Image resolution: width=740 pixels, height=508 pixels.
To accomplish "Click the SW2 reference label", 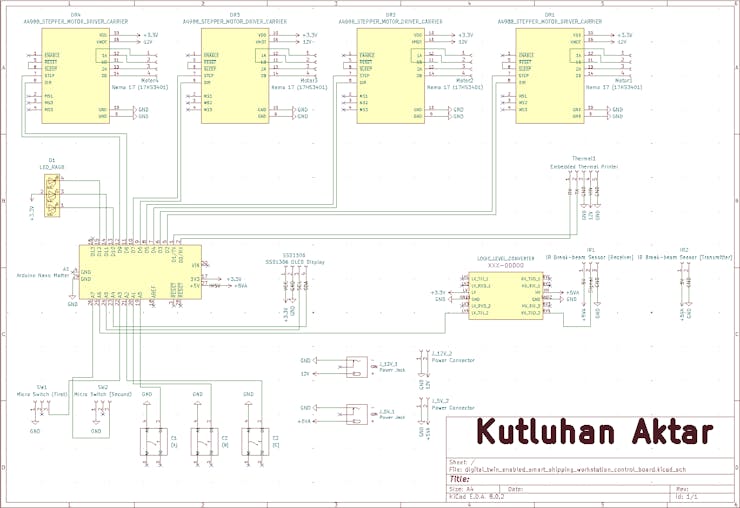I will click(103, 387).
